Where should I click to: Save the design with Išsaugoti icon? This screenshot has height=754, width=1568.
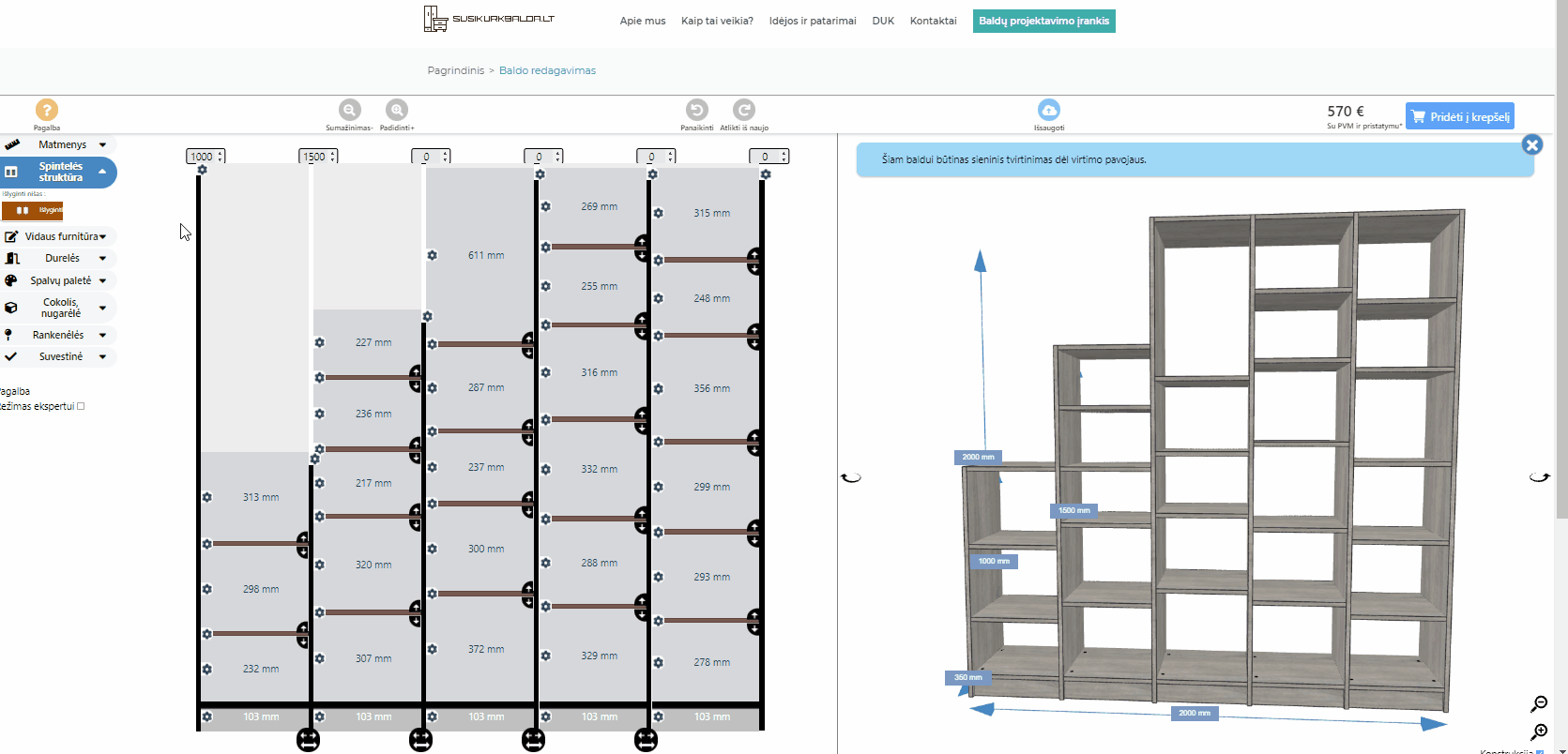(1048, 110)
